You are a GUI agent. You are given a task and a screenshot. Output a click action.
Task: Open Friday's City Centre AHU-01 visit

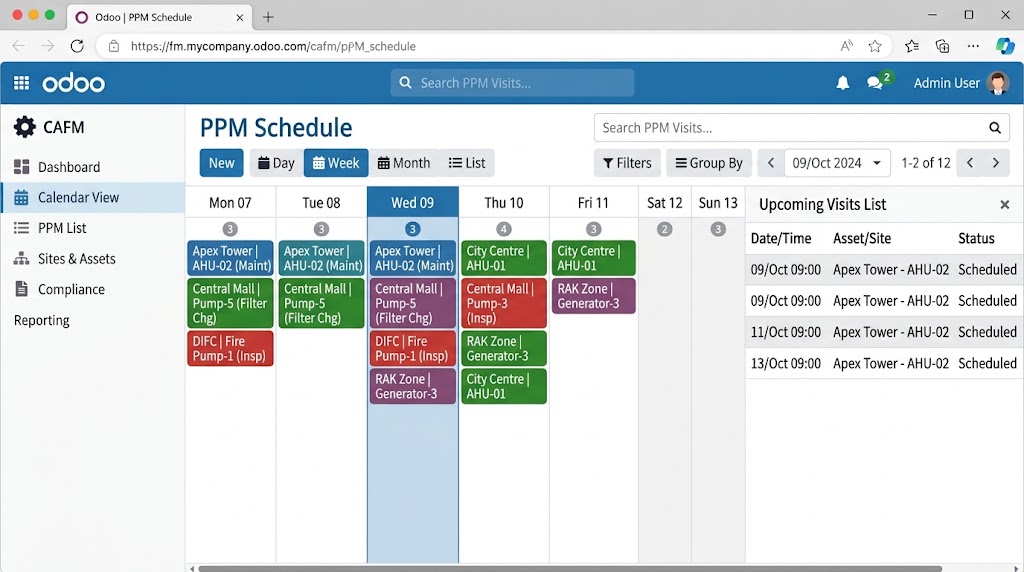pos(593,258)
